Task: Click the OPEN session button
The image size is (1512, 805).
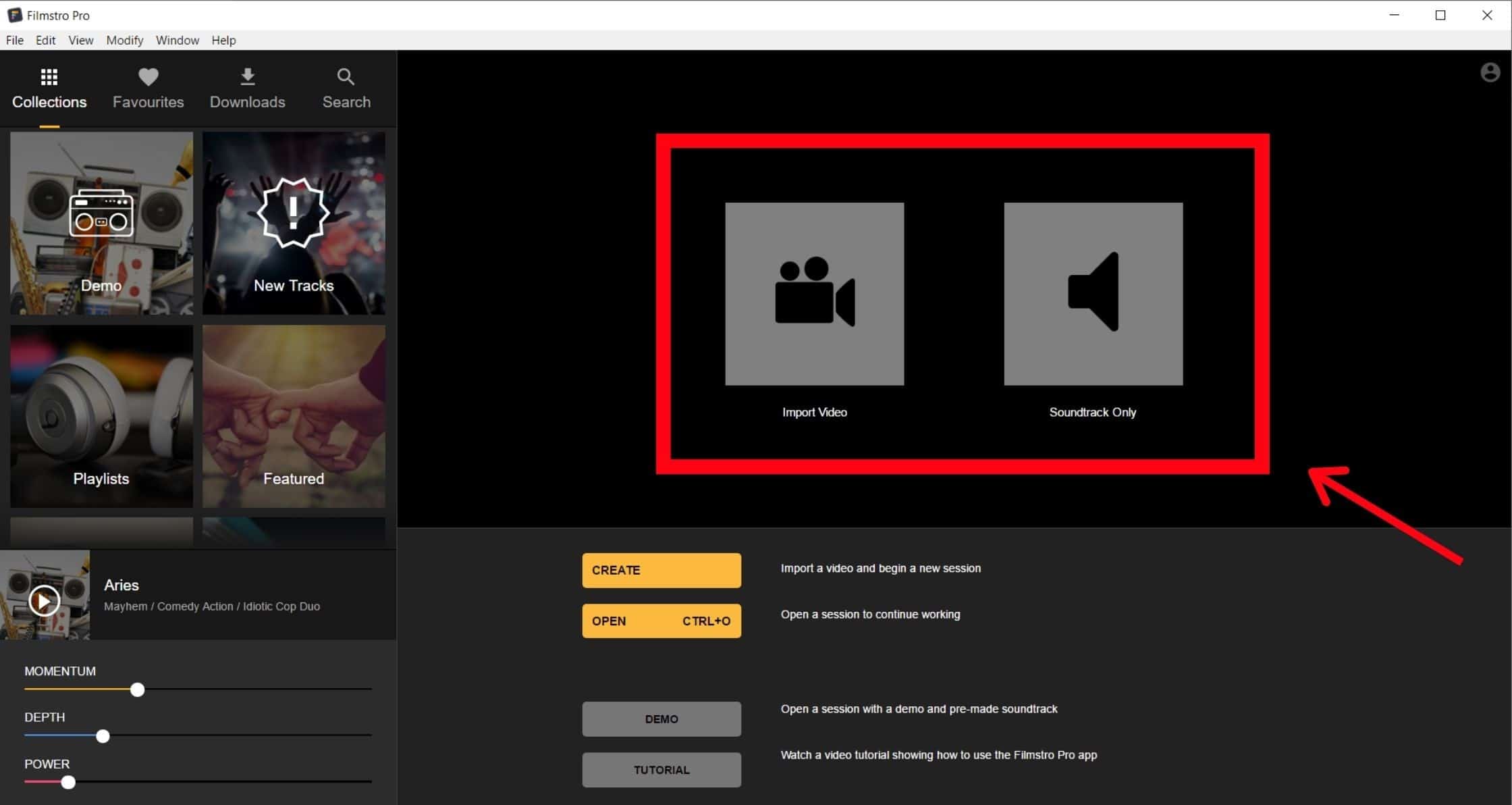Action: [x=661, y=621]
